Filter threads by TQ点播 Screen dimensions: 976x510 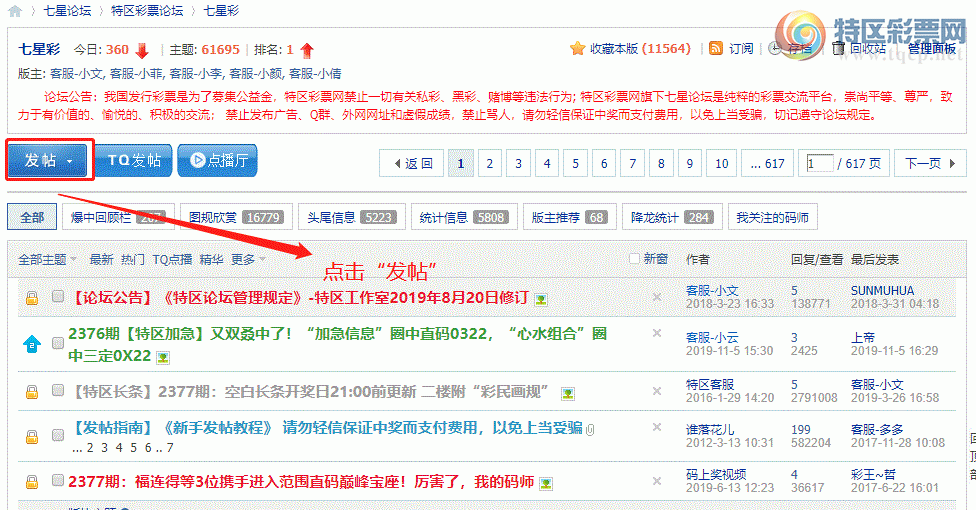point(172,260)
